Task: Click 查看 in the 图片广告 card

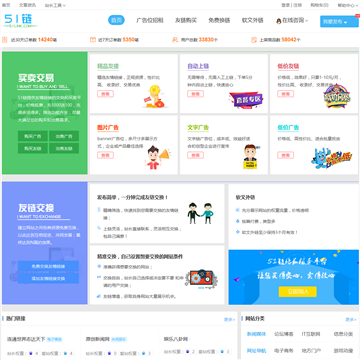Action: coord(105,155)
